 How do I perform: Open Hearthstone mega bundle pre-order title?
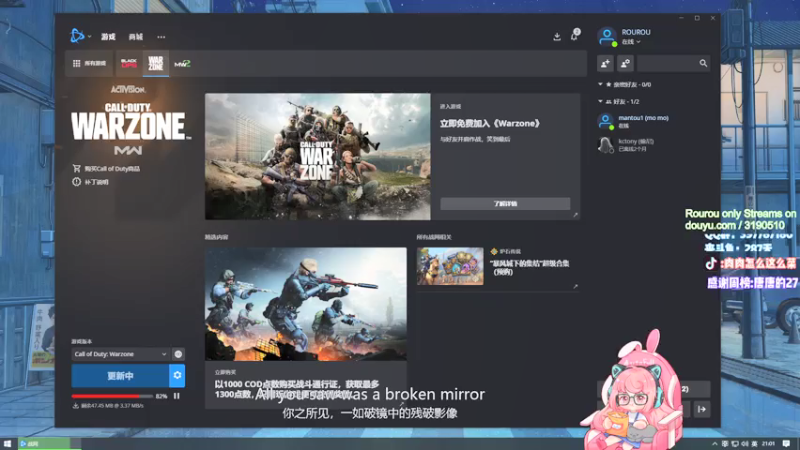pyautogui.click(x=529, y=267)
